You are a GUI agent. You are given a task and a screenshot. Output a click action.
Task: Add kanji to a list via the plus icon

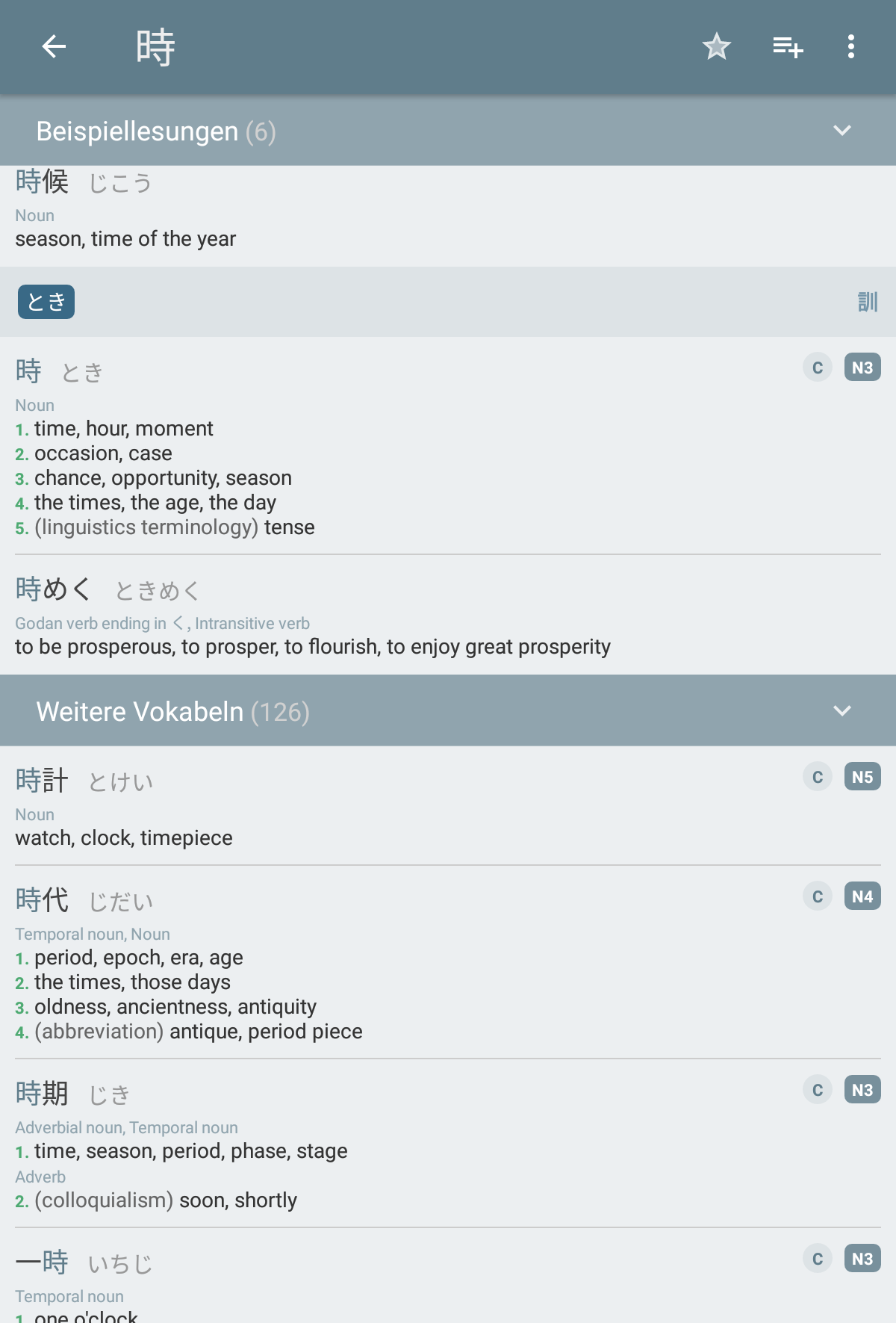click(788, 46)
